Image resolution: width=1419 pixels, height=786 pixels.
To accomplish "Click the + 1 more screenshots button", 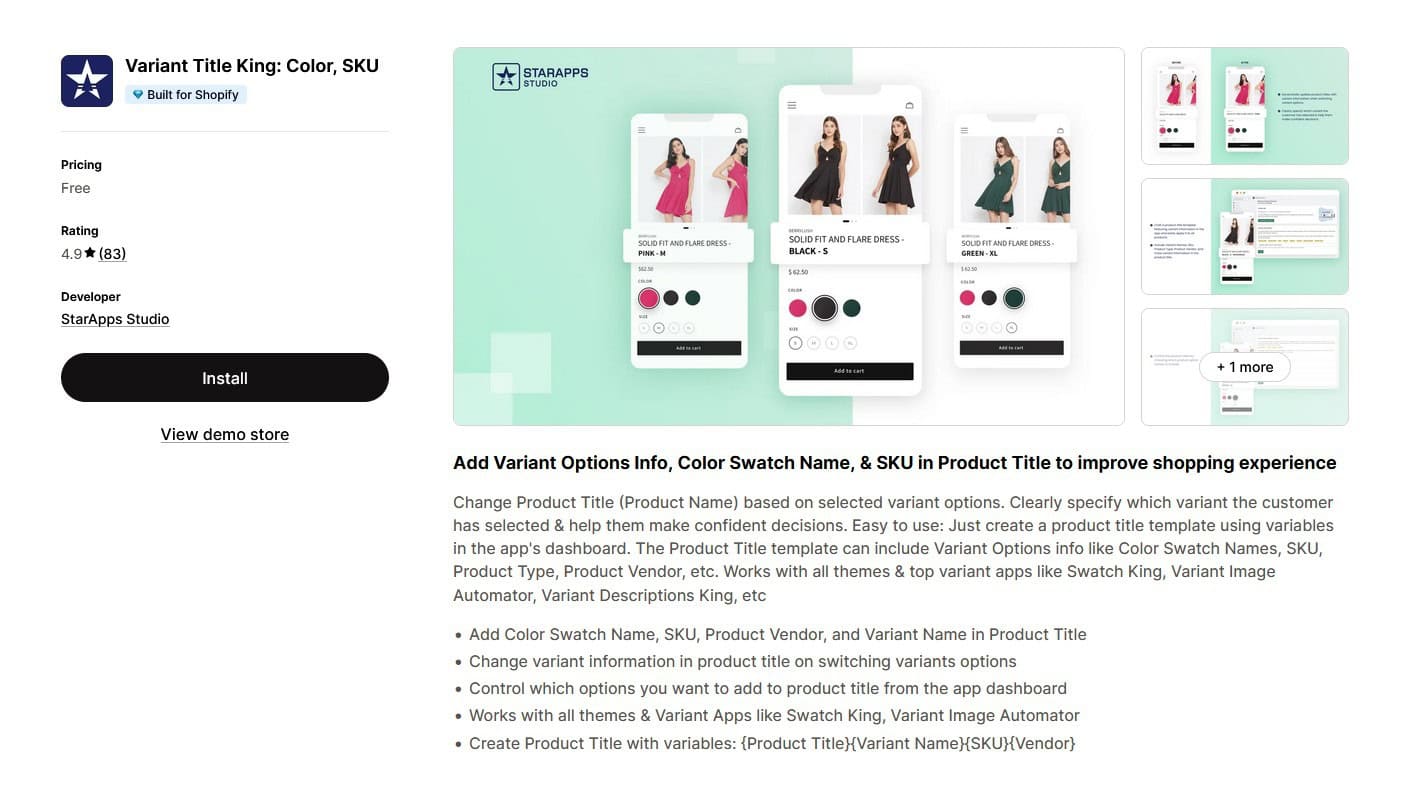I will (x=1245, y=367).
